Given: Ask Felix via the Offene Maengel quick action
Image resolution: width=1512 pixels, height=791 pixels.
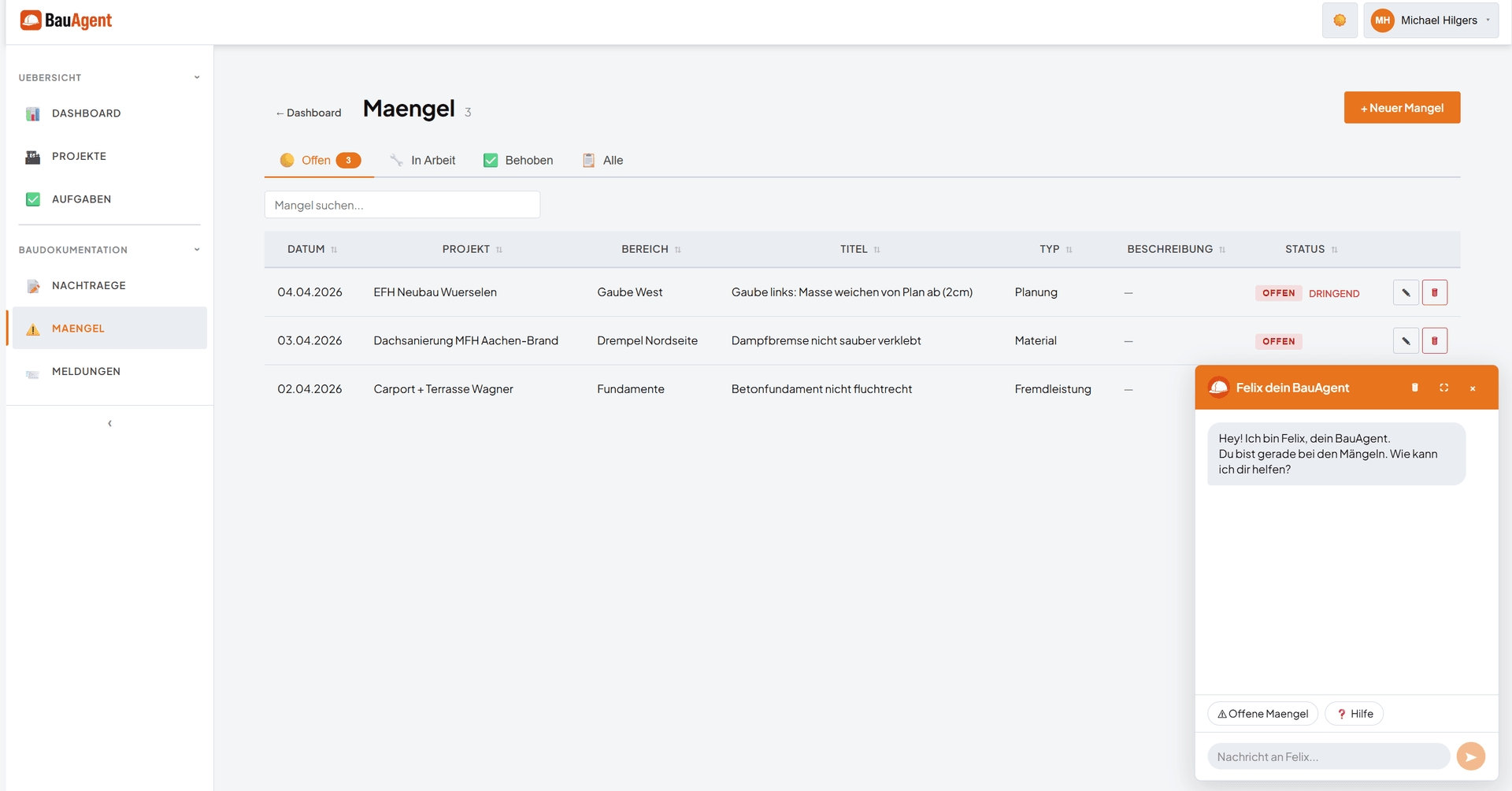Looking at the screenshot, I should pos(1262,713).
